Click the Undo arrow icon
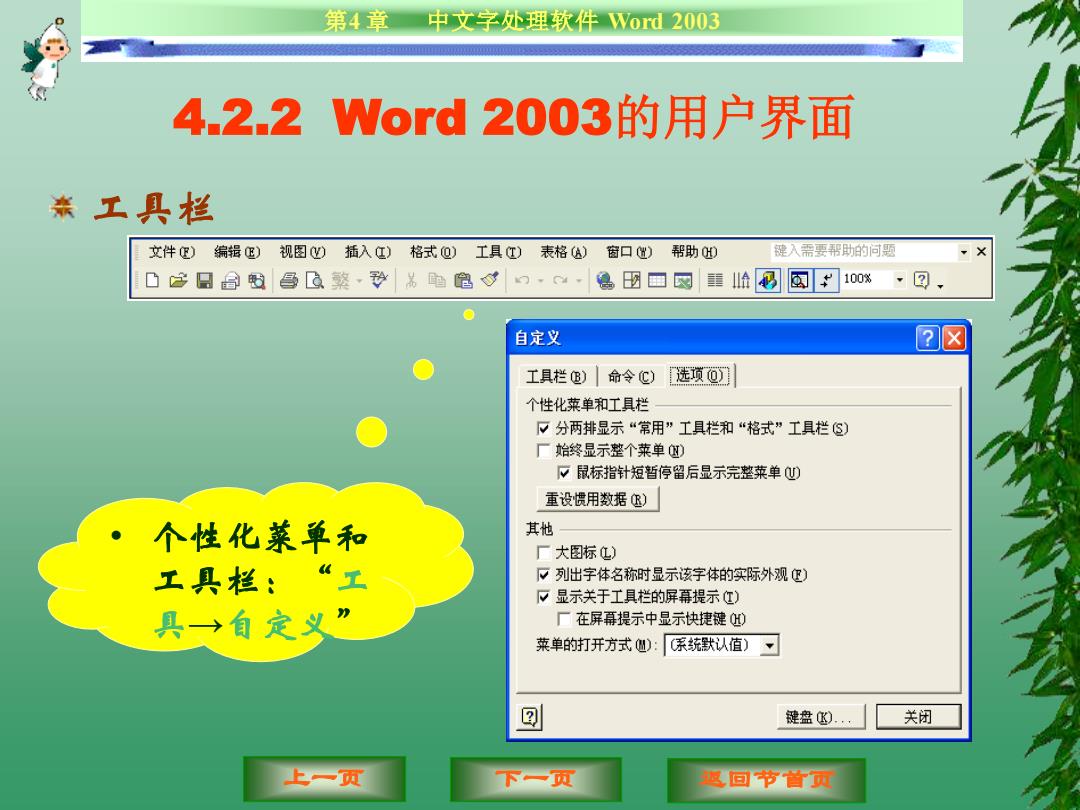Image resolution: width=1080 pixels, height=810 pixels. tap(522, 280)
